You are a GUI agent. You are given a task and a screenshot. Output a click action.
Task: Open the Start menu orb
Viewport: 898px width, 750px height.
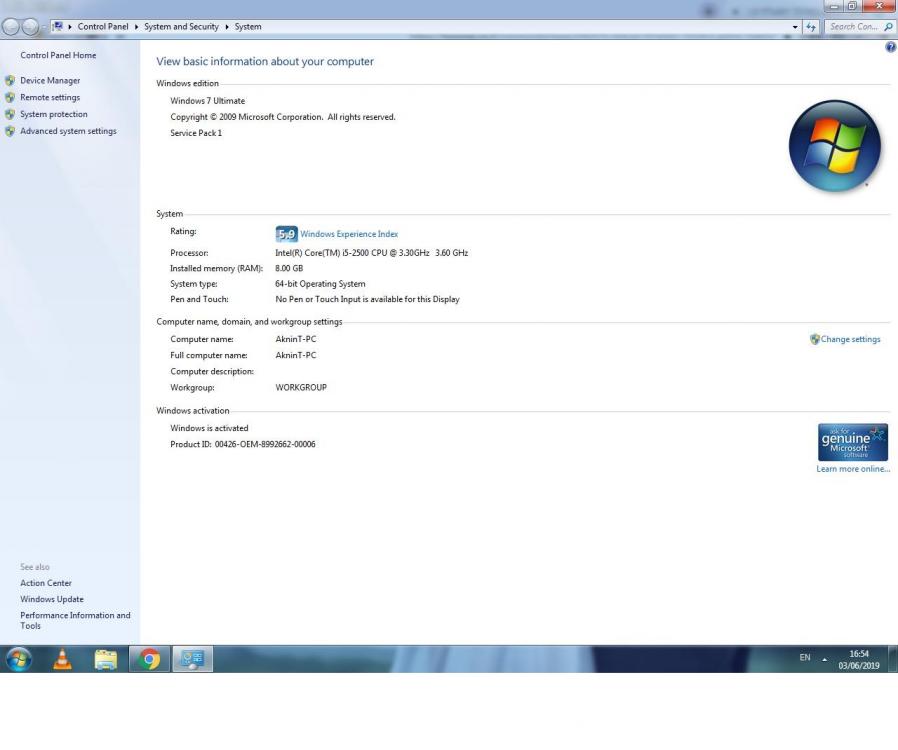(x=18, y=660)
